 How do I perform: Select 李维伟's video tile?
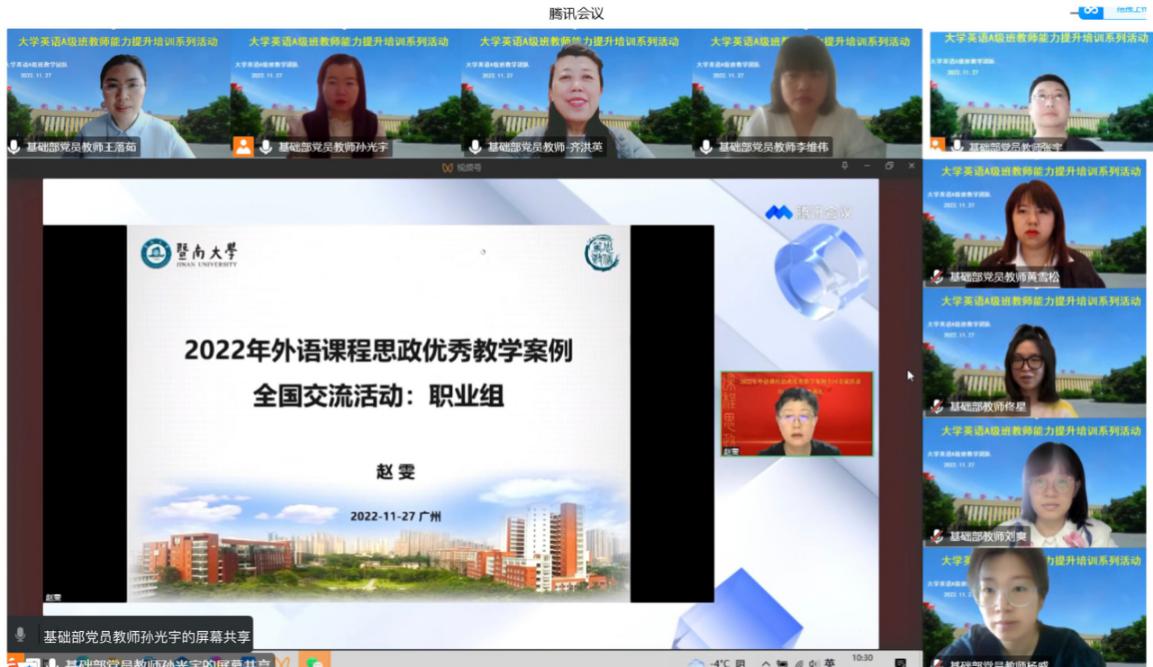[x=807, y=93]
